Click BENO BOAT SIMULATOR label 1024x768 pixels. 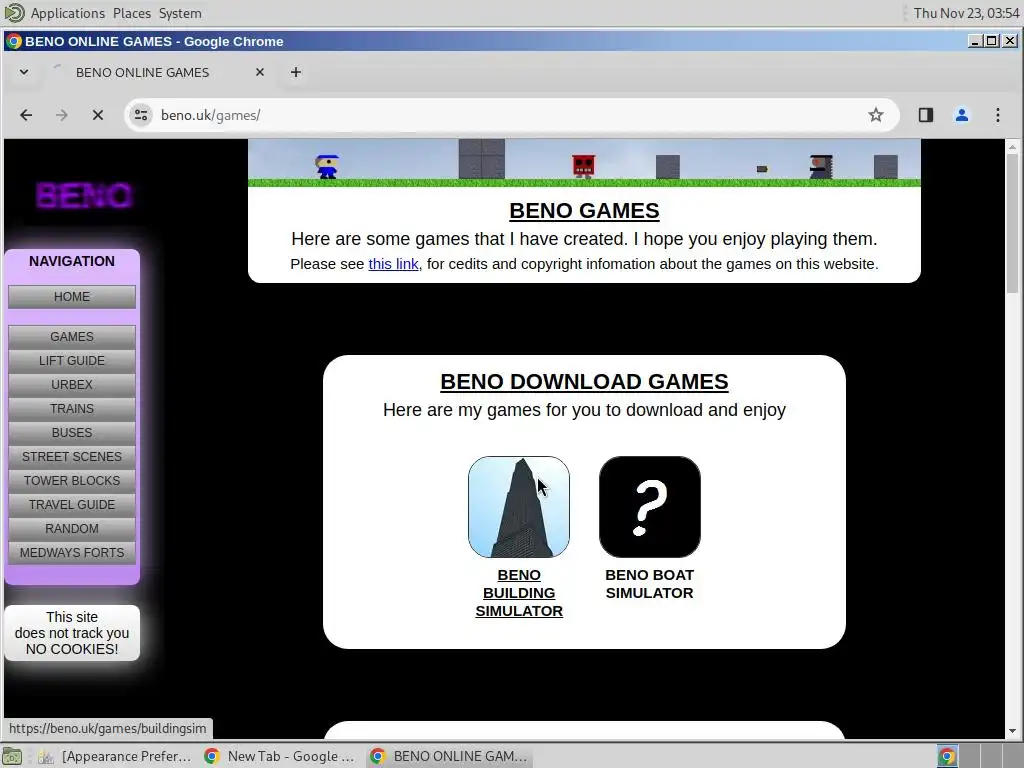point(649,584)
